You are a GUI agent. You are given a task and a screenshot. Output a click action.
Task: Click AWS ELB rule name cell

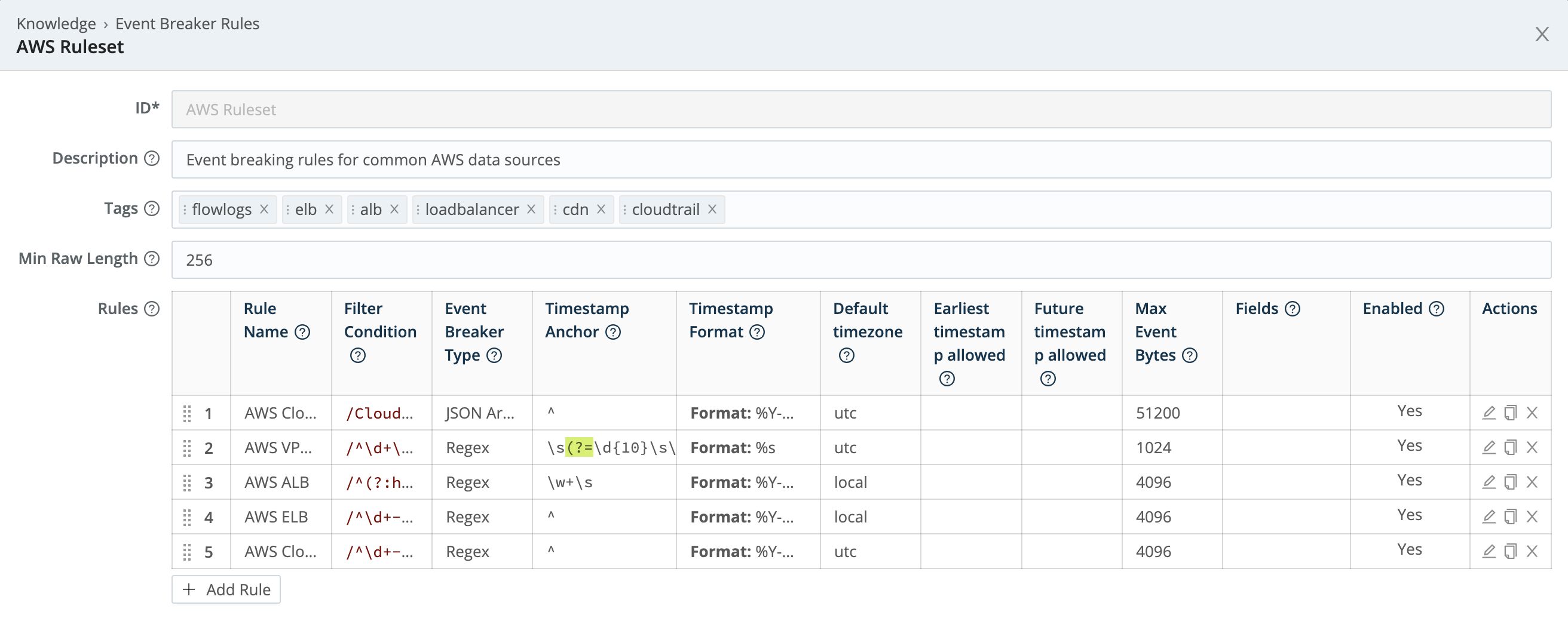(281, 517)
